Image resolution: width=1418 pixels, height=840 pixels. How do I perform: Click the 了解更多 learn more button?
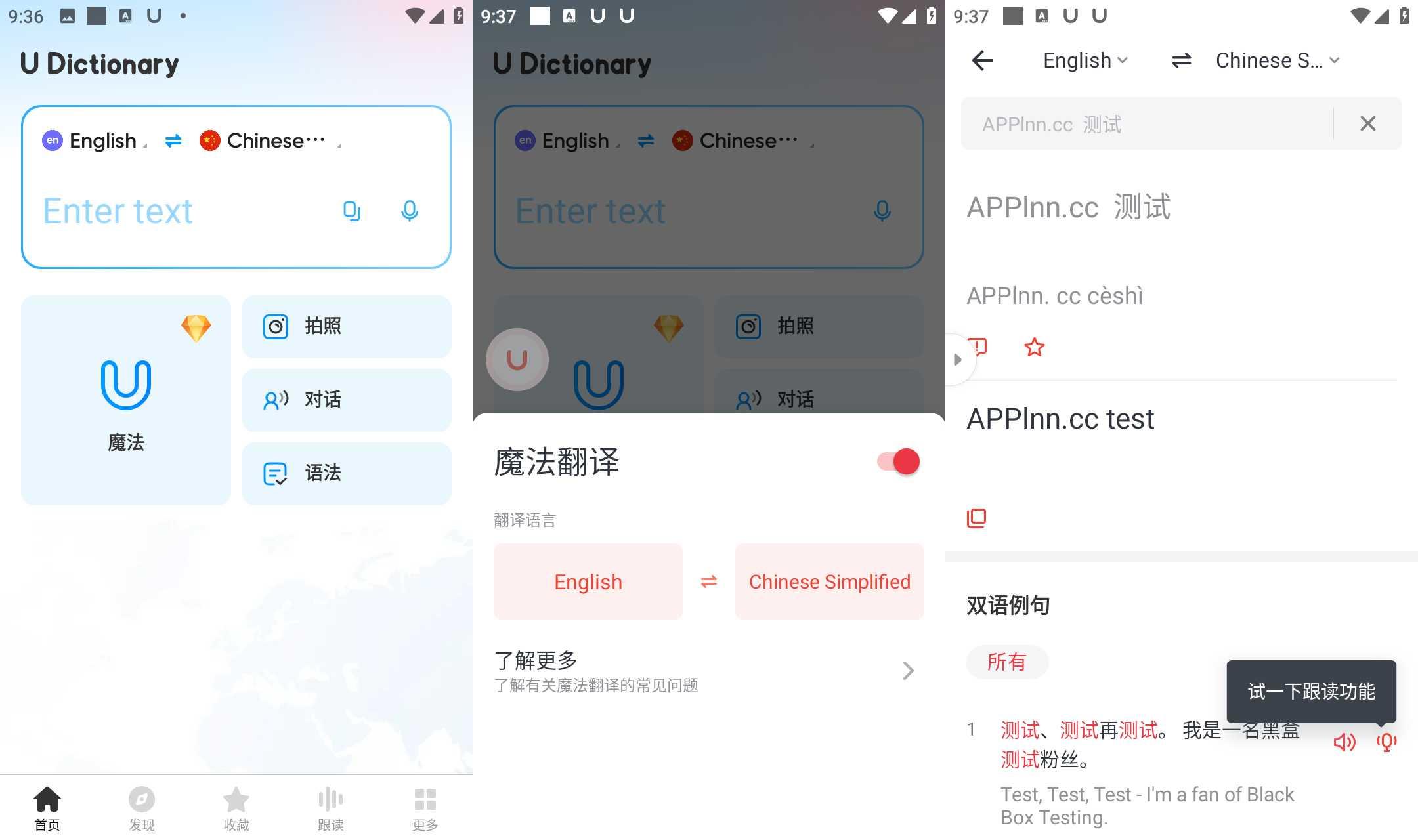click(704, 670)
